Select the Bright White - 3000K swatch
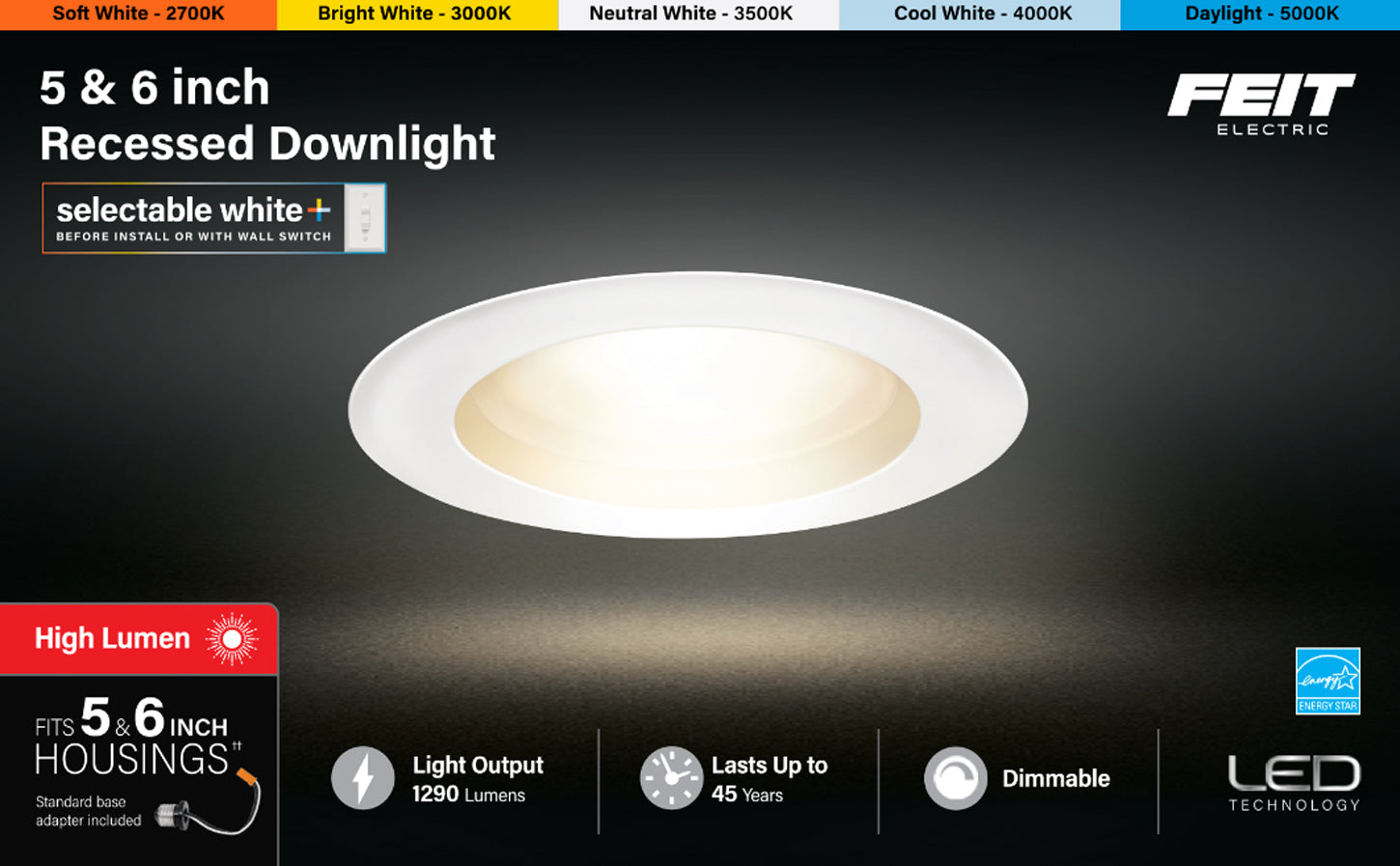 coord(417,14)
